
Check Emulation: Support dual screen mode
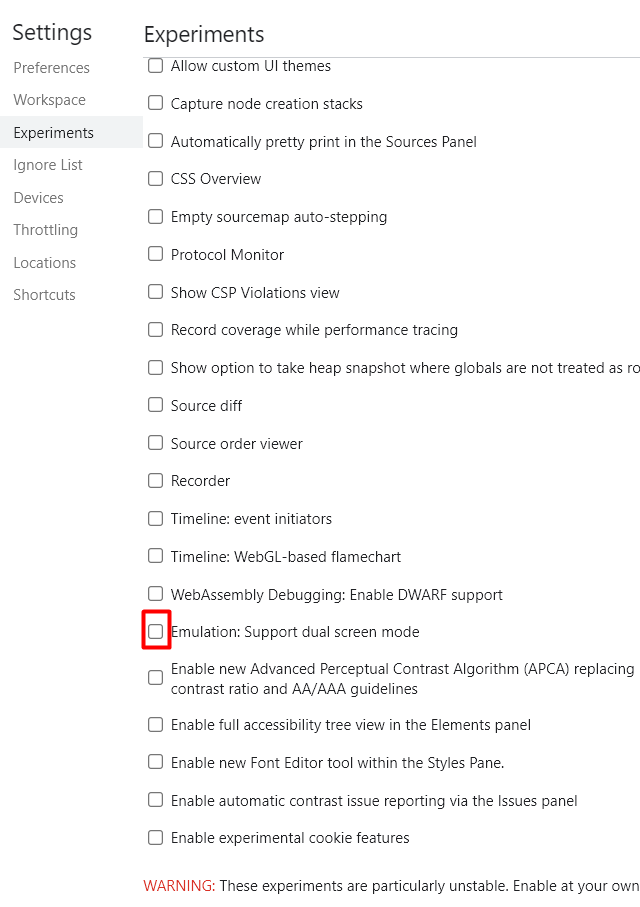(x=155, y=631)
